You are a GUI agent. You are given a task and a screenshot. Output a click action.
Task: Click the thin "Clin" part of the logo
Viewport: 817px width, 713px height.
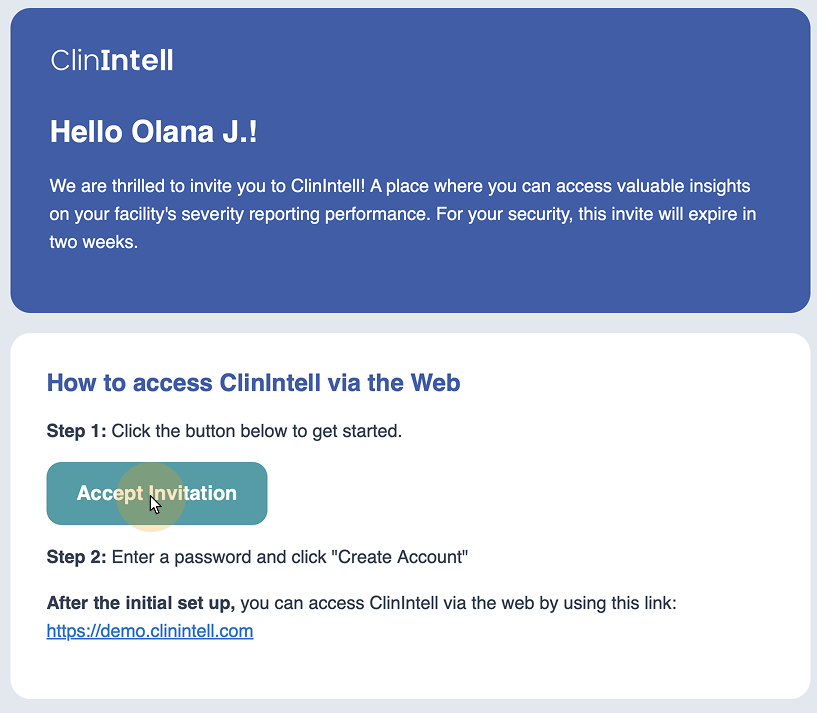[75, 61]
